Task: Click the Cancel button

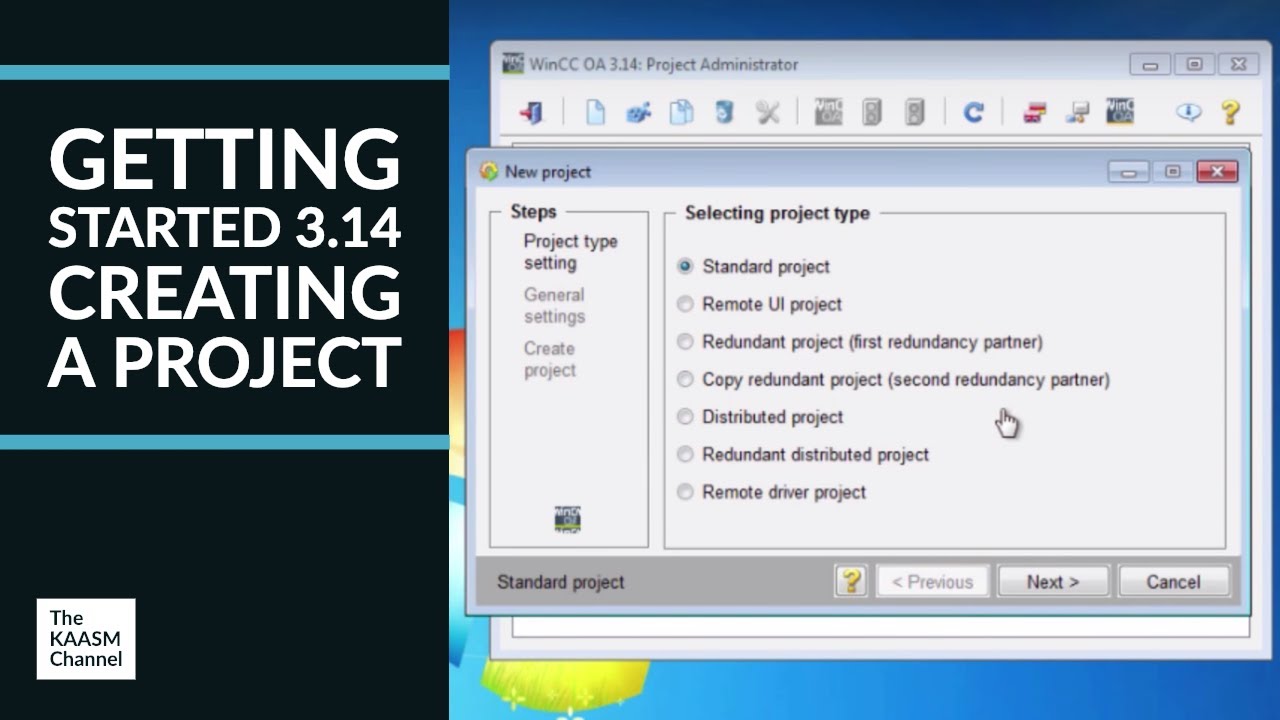Action: click(x=1173, y=582)
